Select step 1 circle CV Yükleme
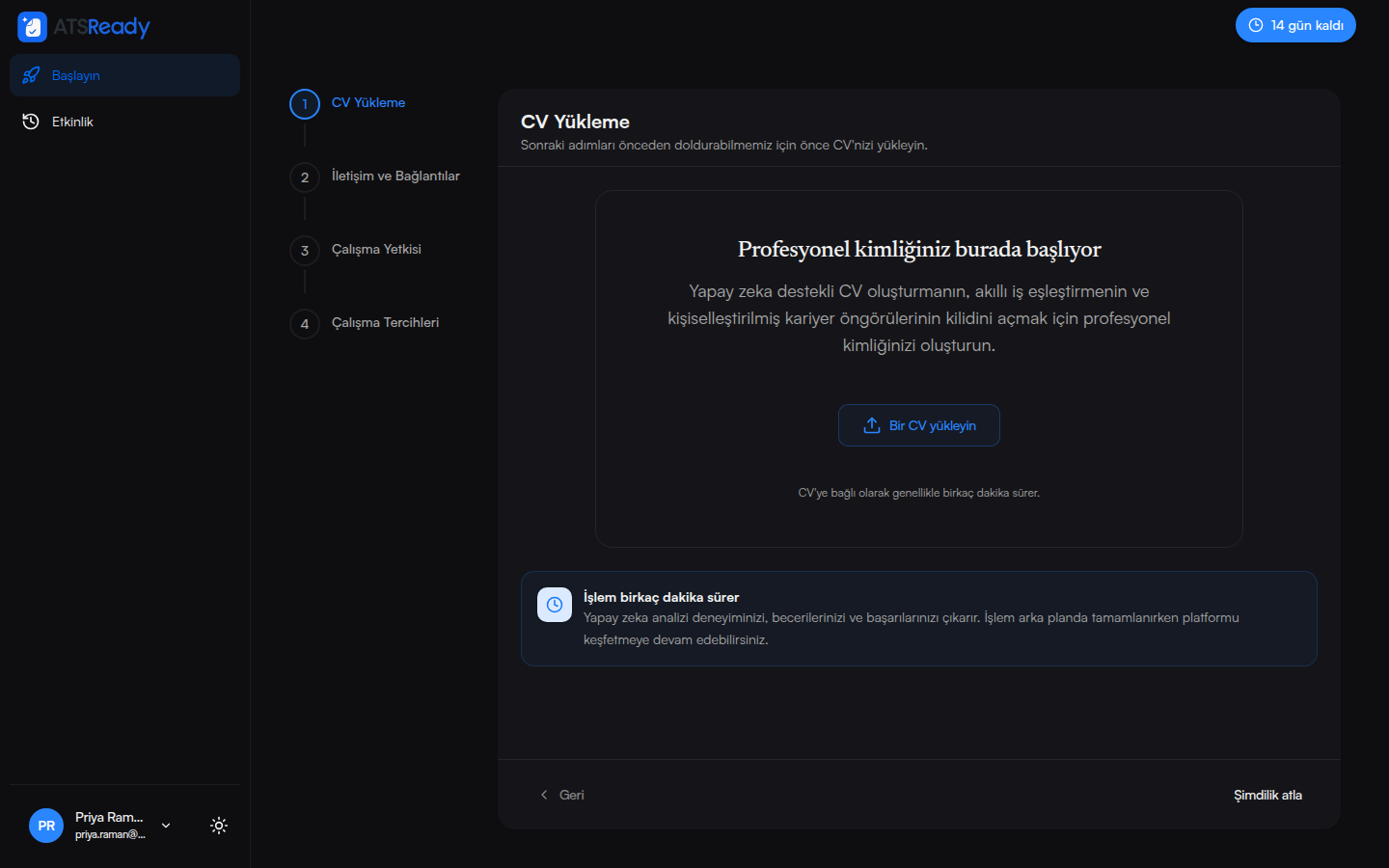 [305, 104]
